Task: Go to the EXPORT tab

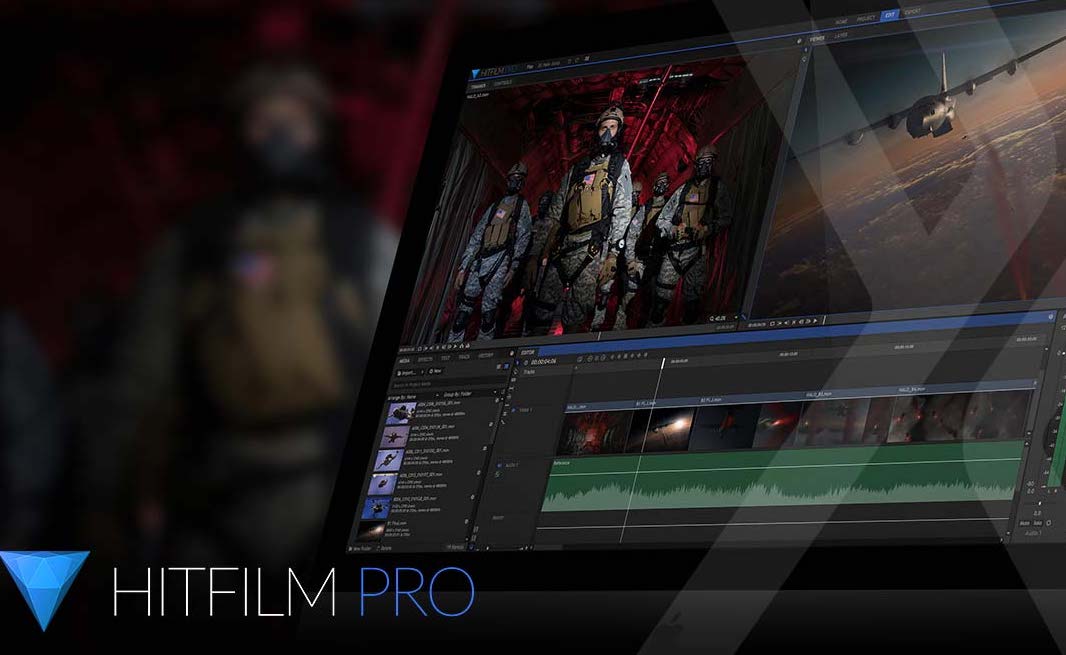Action: pyautogui.click(x=913, y=12)
